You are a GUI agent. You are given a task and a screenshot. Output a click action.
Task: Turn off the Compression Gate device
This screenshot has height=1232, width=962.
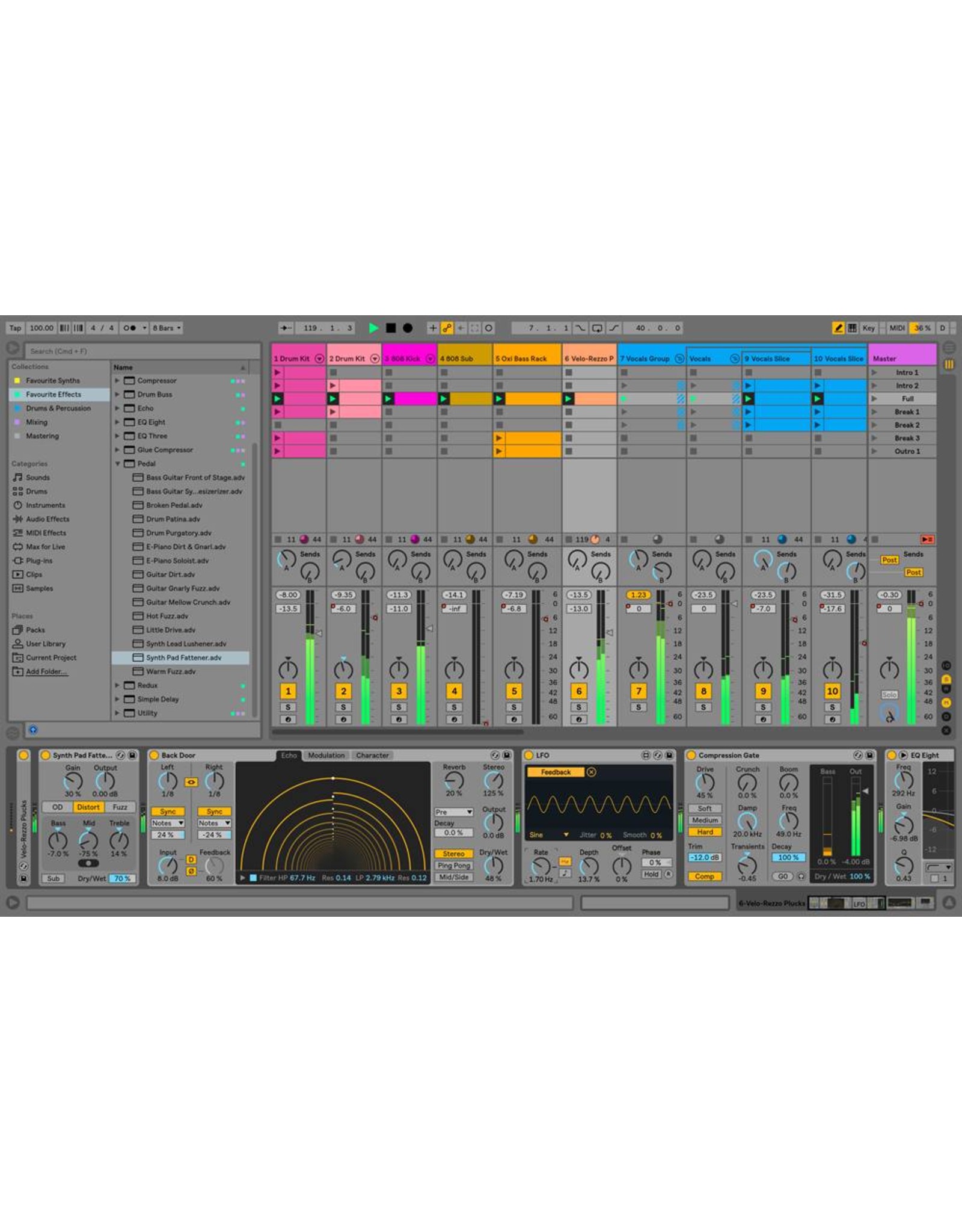[x=691, y=755]
